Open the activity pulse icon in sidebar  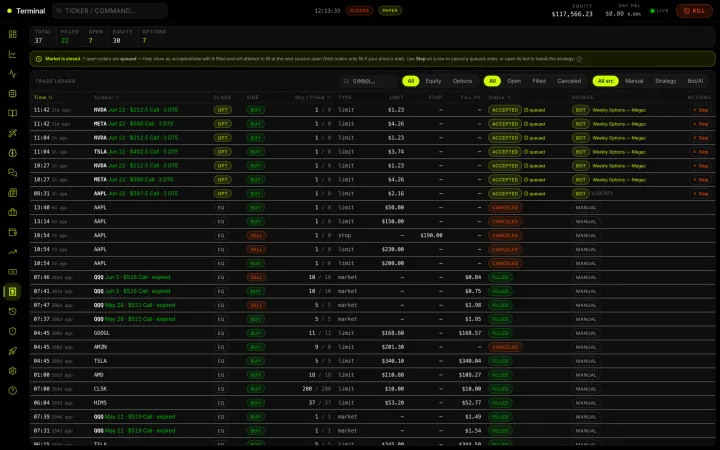(x=12, y=74)
